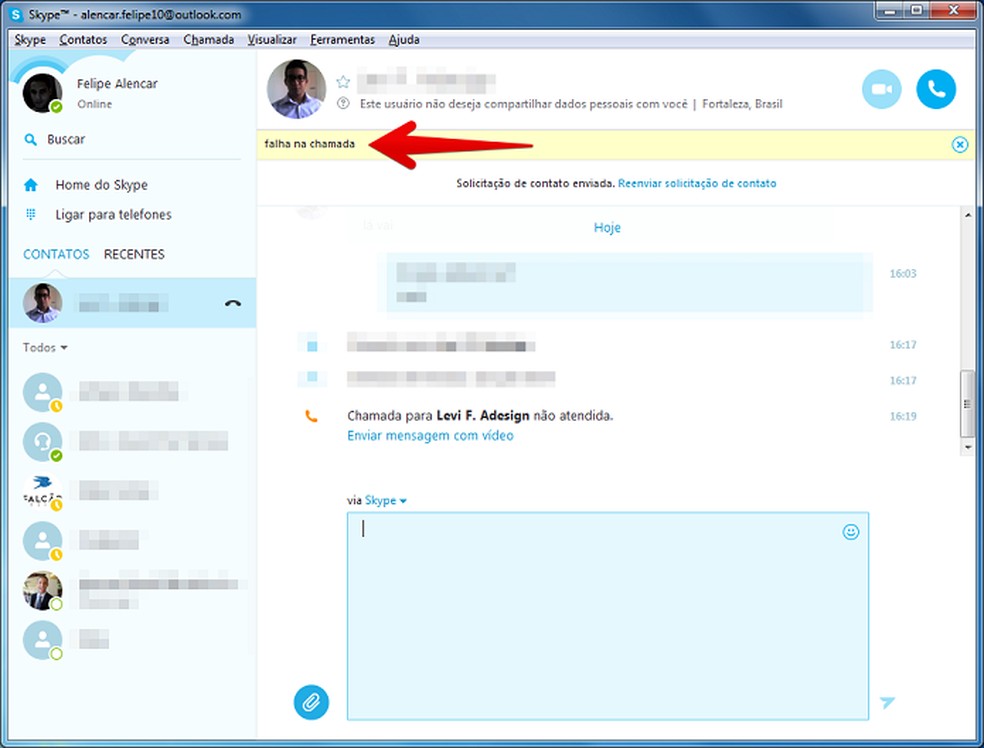The image size is (984, 748).
Task: Click the orange missed call icon
Action: pyautogui.click(x=311, y=415)
